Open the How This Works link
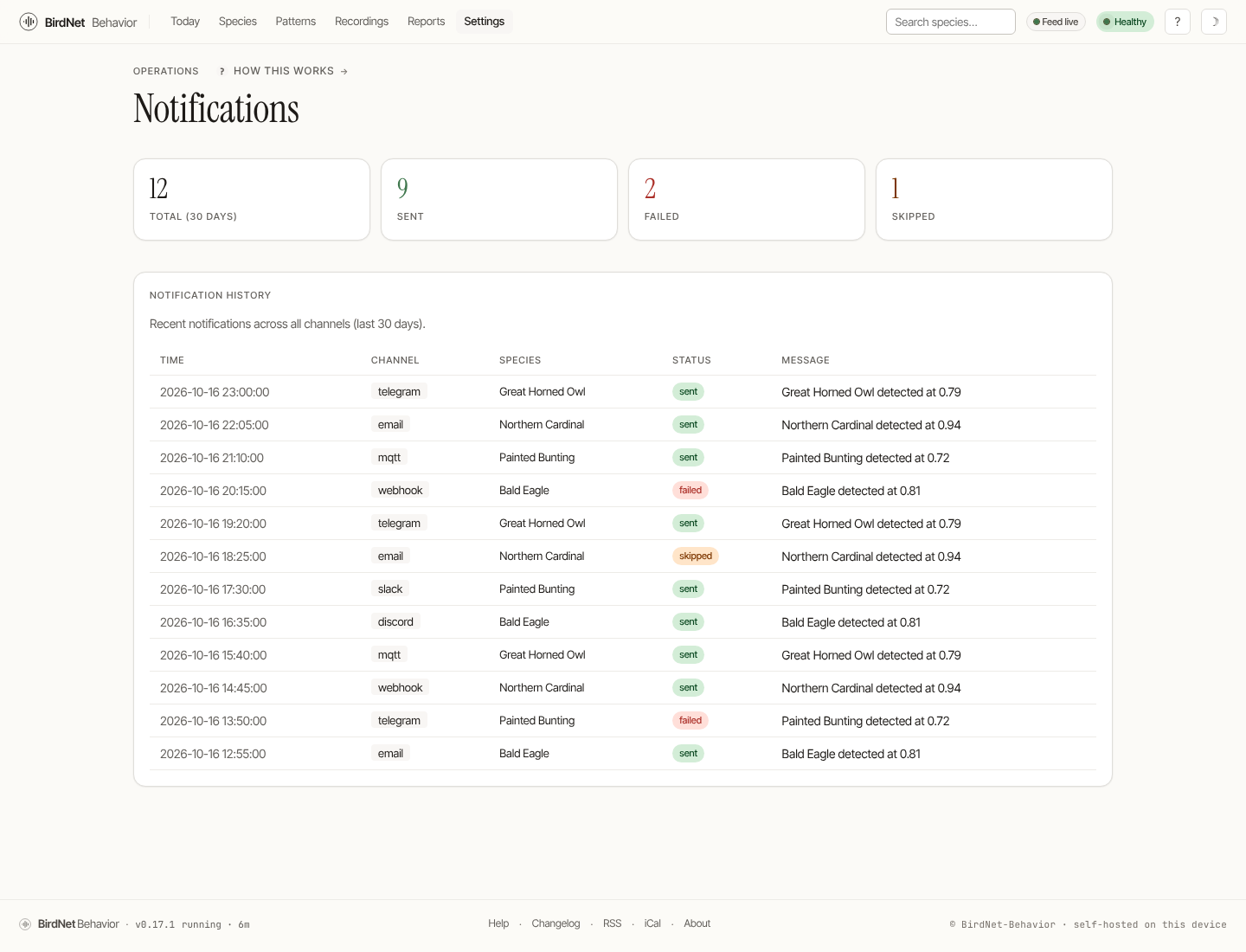This screenshot has height=952, width=1246. point(284,71)
